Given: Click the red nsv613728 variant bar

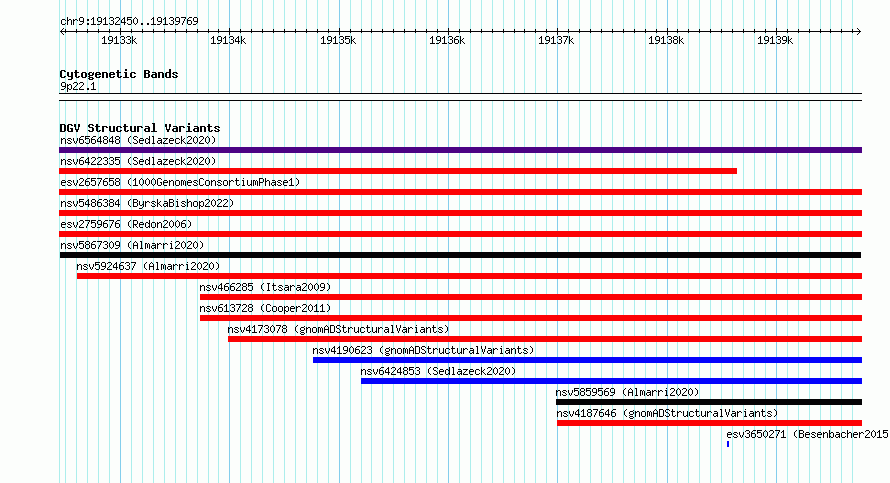Looking at the screenshot, I should [531, 318].
